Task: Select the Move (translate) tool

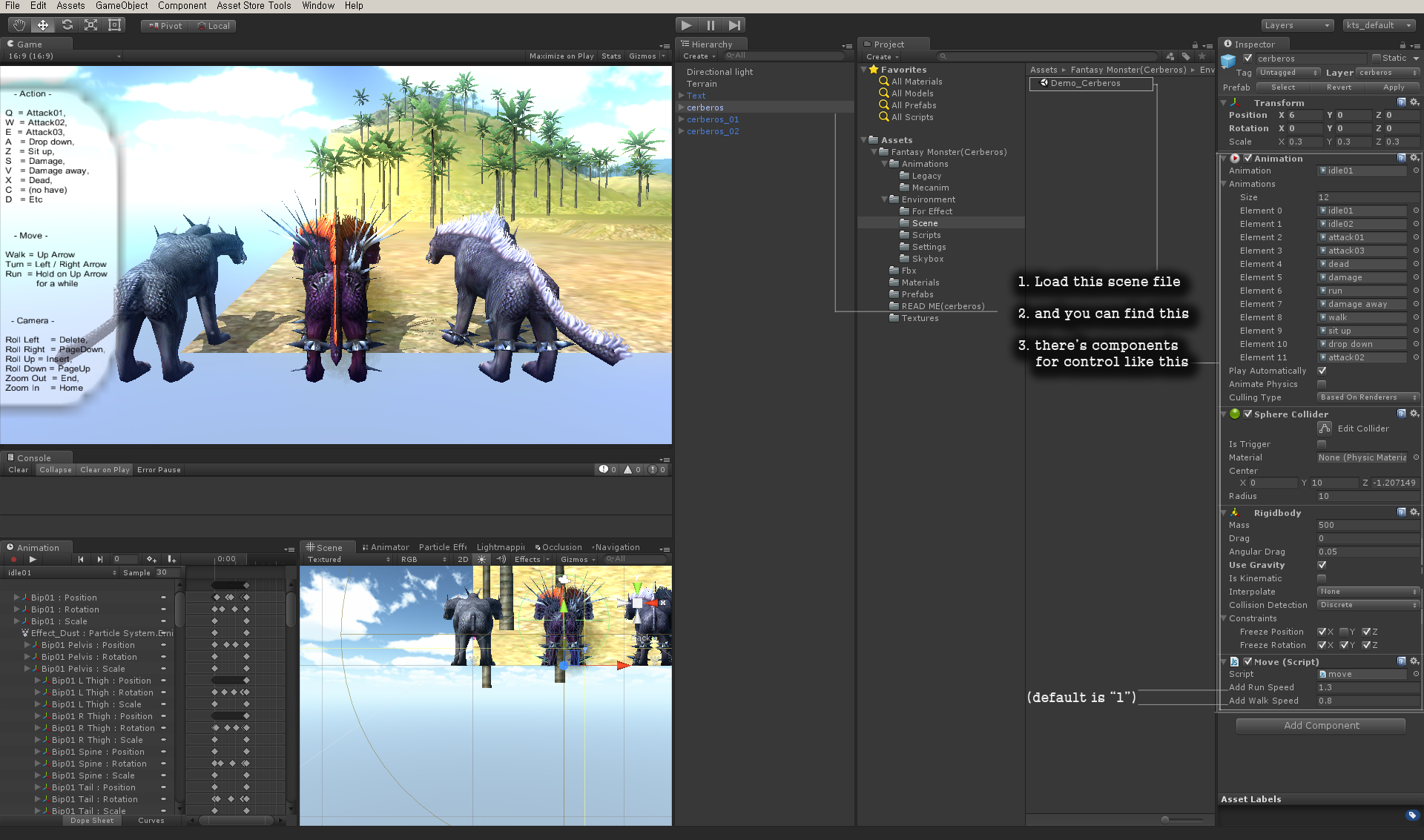Action: click(43, 25)
